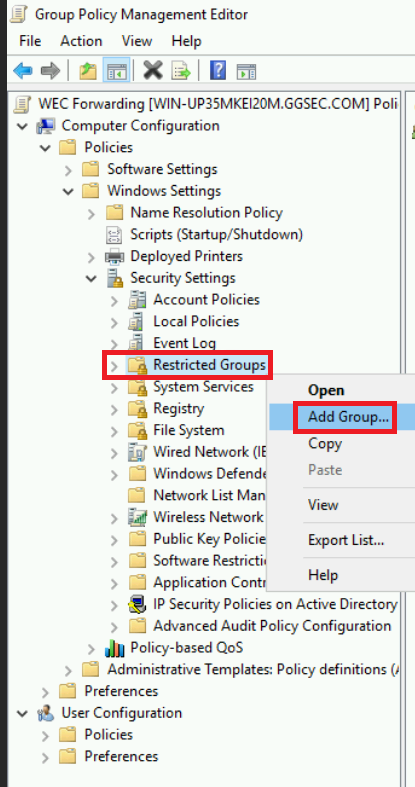This screenshot has width=415, height=787.
Task: Collapse the Windows Settings node
Action: tap(69, 192)
